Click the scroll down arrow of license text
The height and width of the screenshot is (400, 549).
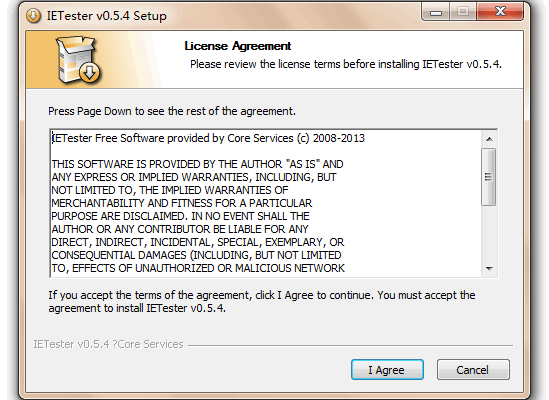click(489, 269)
